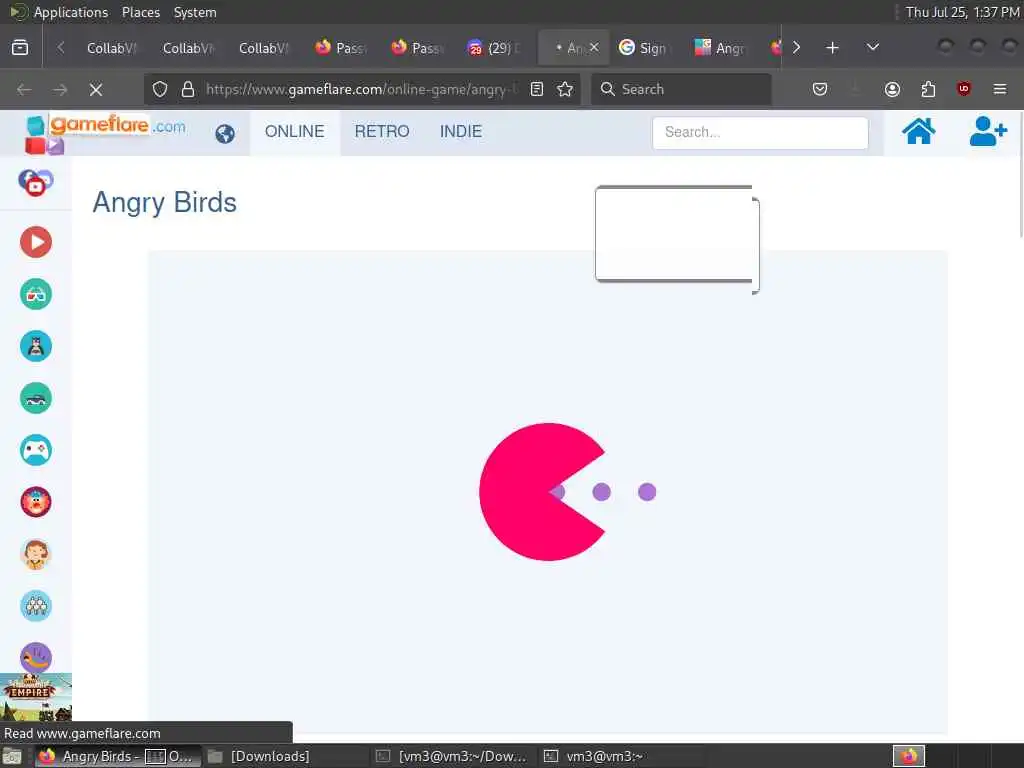
Task: Open the extensions puzzle icon
Action: (928, 89)
